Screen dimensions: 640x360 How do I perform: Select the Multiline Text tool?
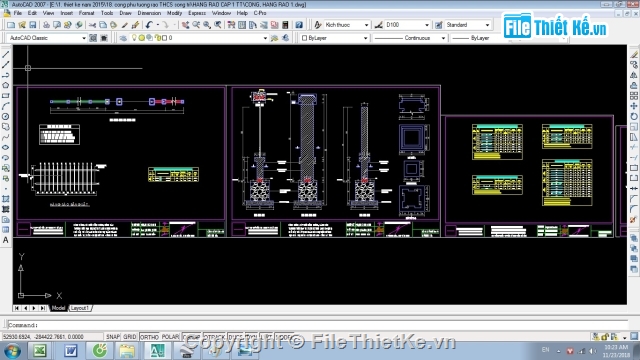tap(6, 240)
